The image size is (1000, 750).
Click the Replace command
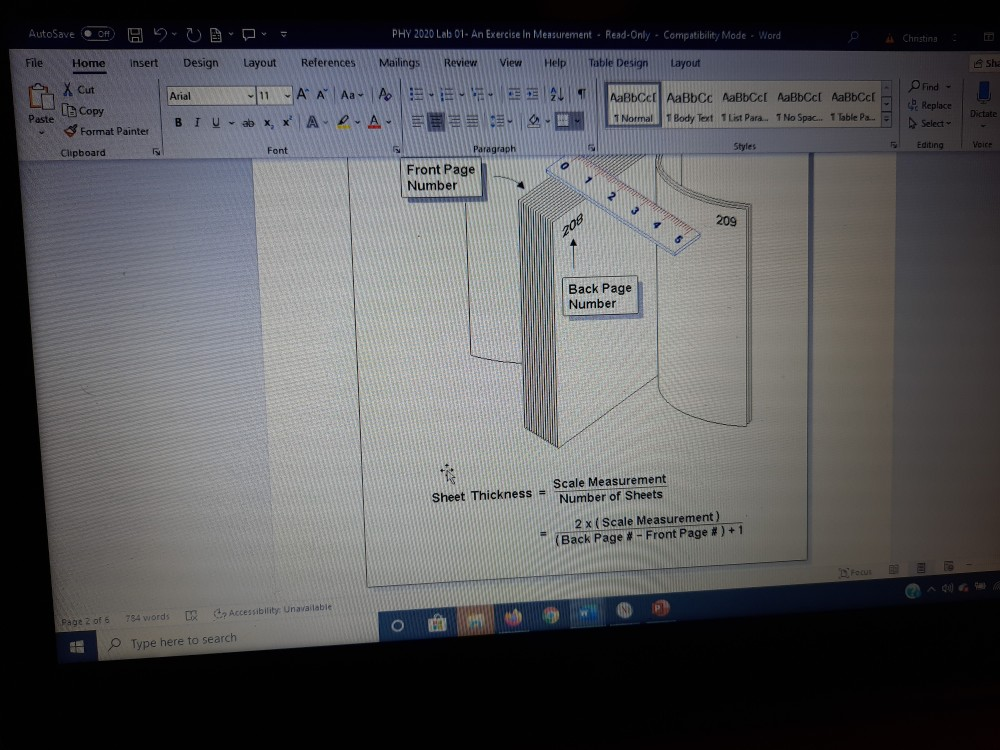pyautogui.click(x=929, y=105)
